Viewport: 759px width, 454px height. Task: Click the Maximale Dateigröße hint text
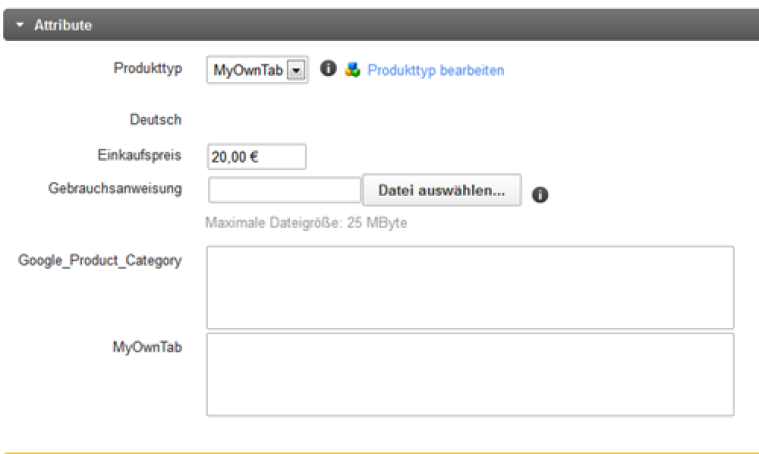[305, 223]
